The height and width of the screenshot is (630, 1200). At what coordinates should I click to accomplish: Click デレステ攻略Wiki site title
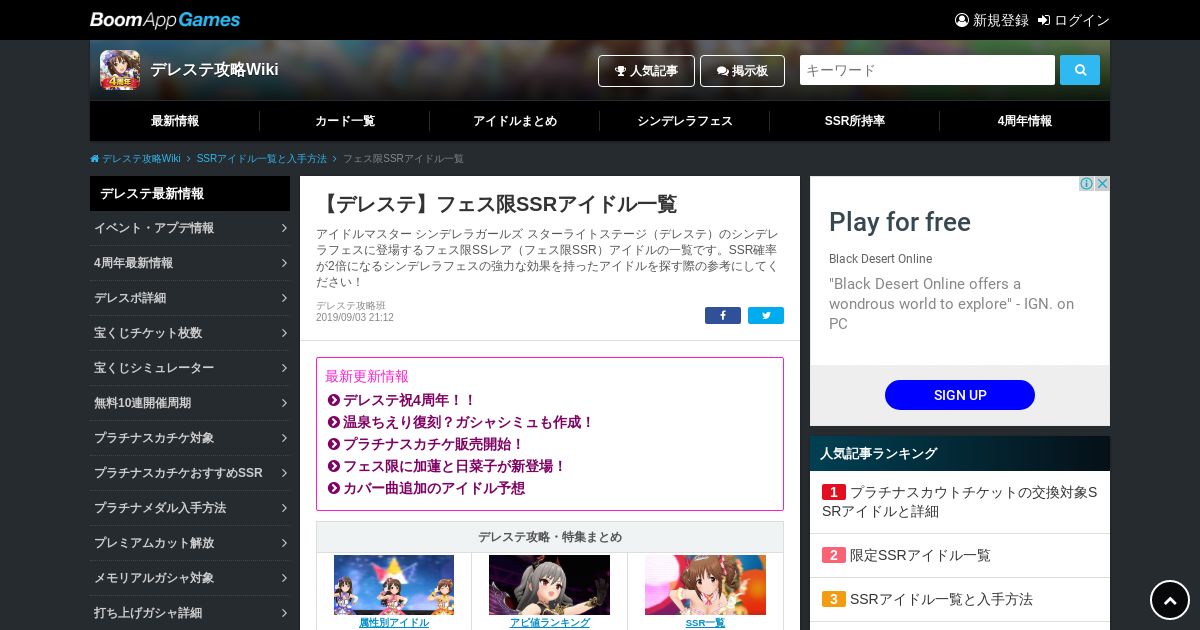point(214,70)
